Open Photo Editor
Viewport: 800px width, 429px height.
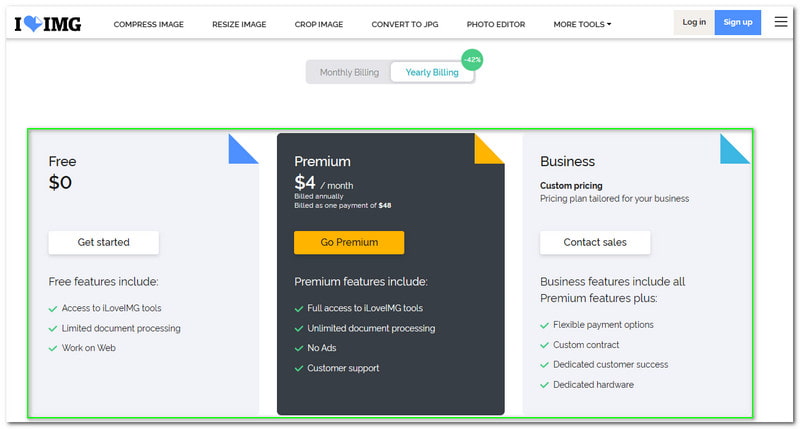tap(495, 24)
